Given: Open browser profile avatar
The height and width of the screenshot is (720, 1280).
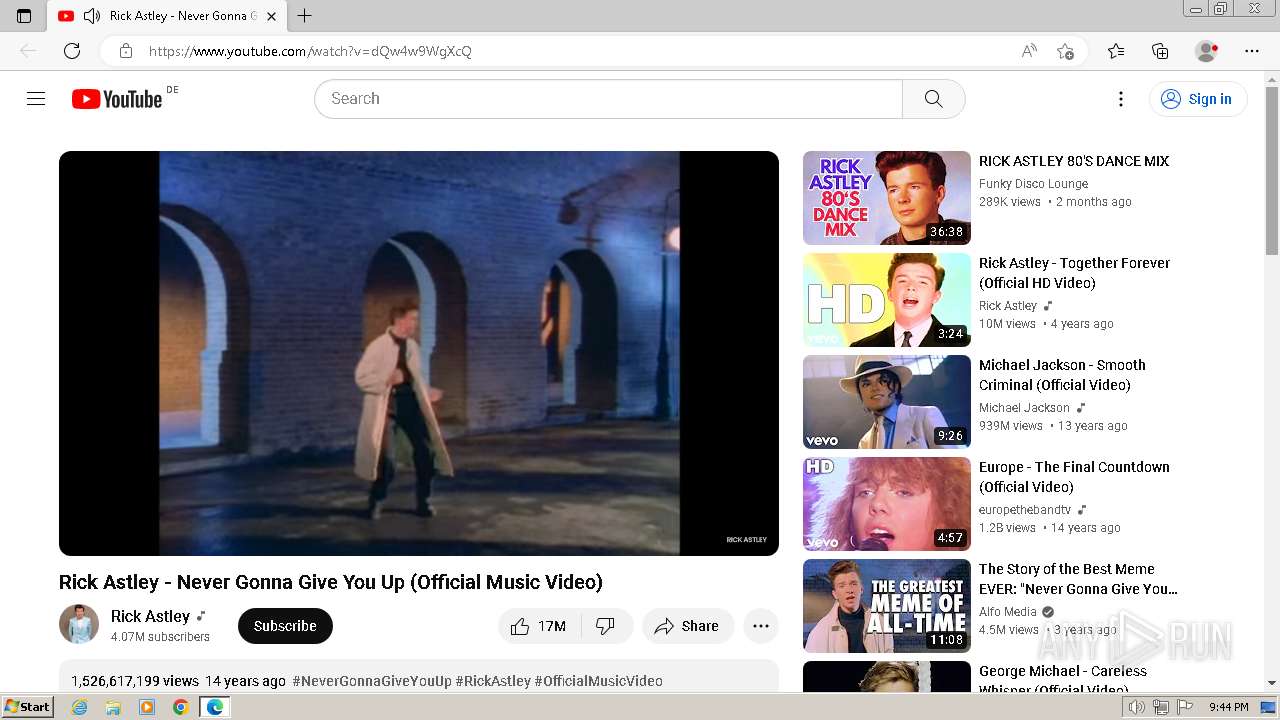Looking at the screenshot, I should pyautogui.click(x=1206, y=51).
